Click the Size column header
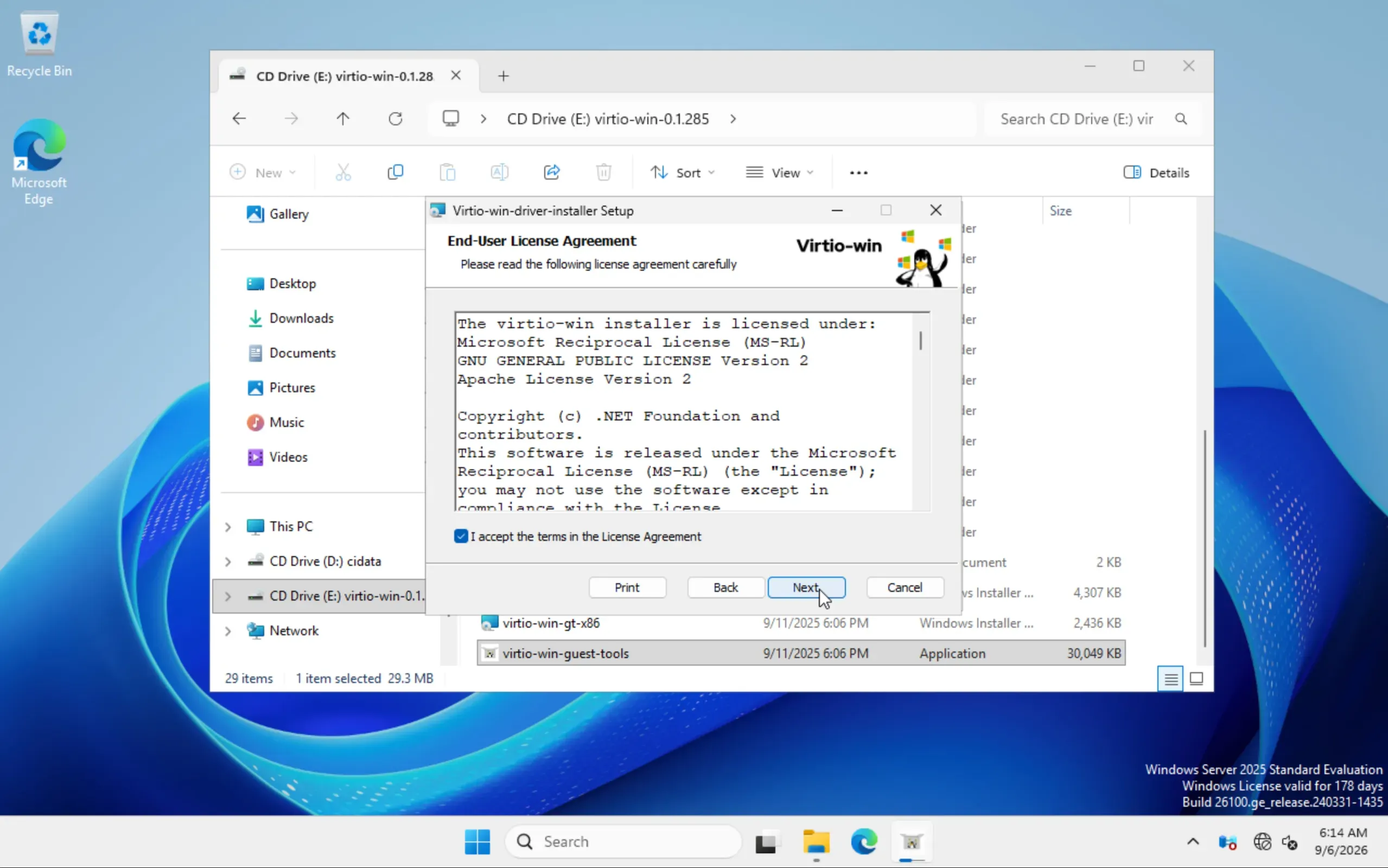This screenshot has width=1388, height=868. click(1085, 210)
